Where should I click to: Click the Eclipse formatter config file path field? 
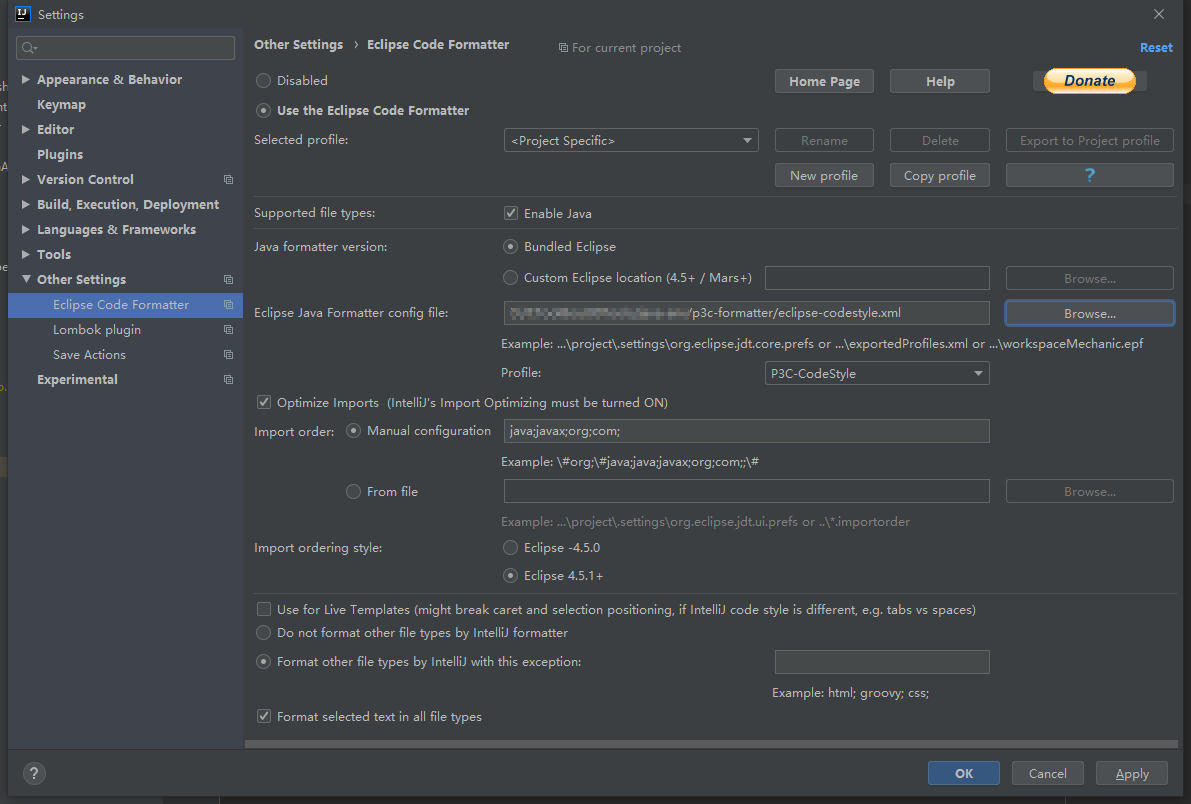pos(747,313)
